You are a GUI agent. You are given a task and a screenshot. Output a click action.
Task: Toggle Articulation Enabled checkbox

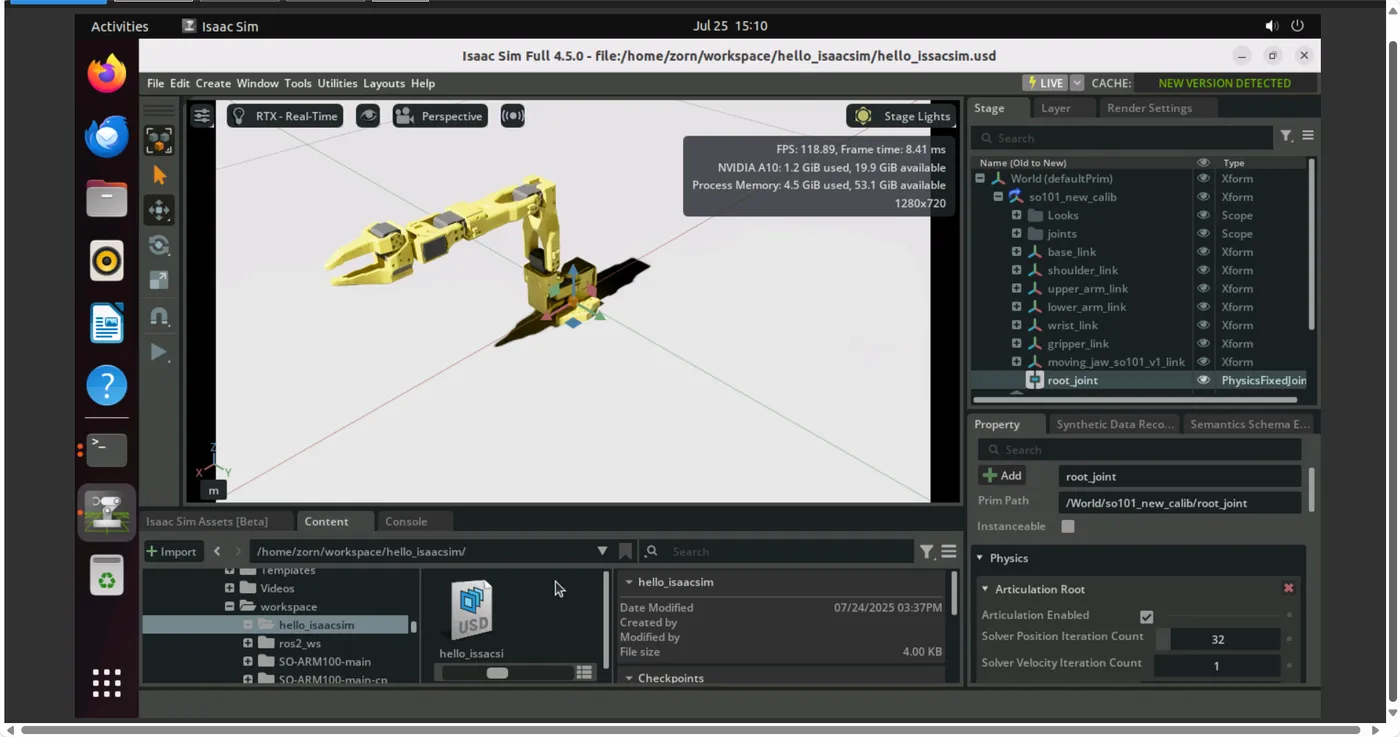(x=1147, y=617)
